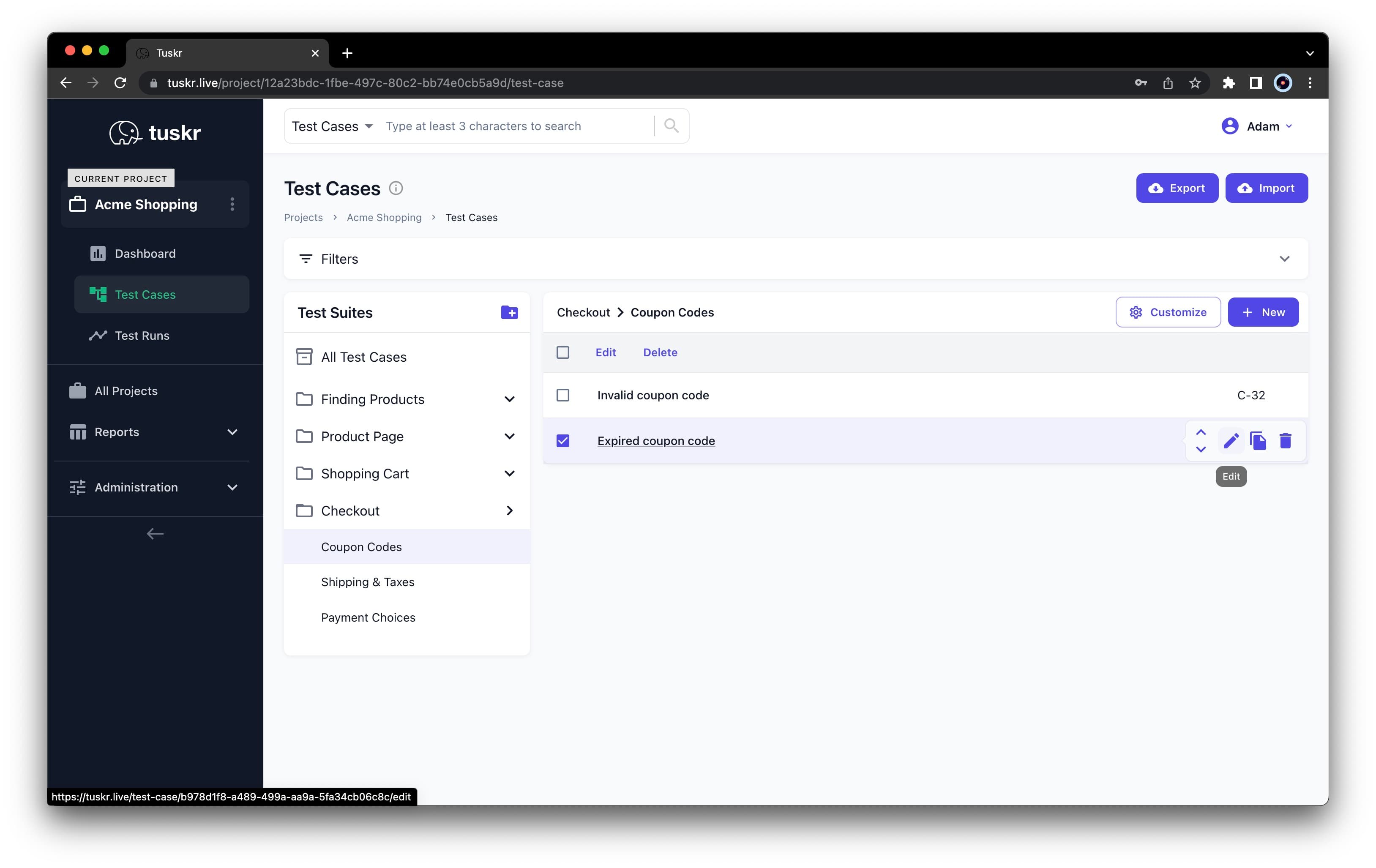Open Test Runs in the sidebar
The height and width of the screenshot is (868, 1376).
tap(142, 336)
